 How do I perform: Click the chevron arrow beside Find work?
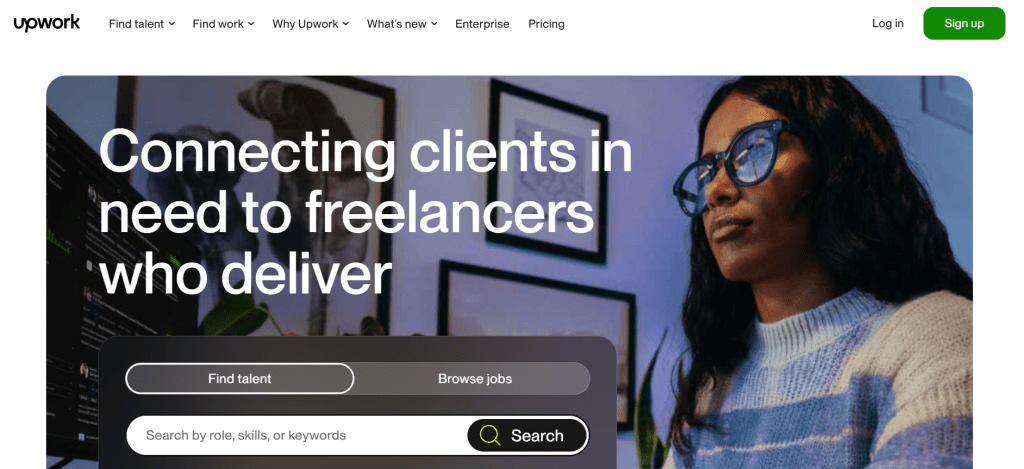[251, 24]
